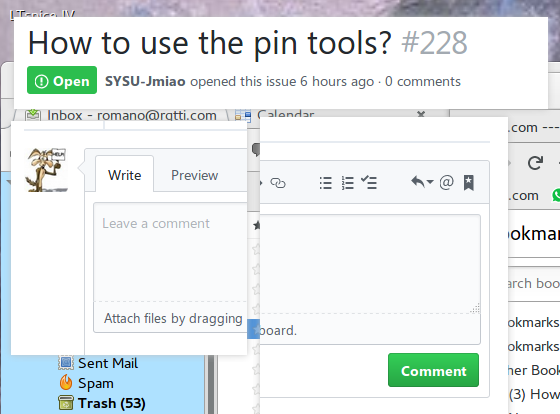Viewport: 560px width, 414px height.
Task: Submit with the green Comment button
Action: pos(433,370)
